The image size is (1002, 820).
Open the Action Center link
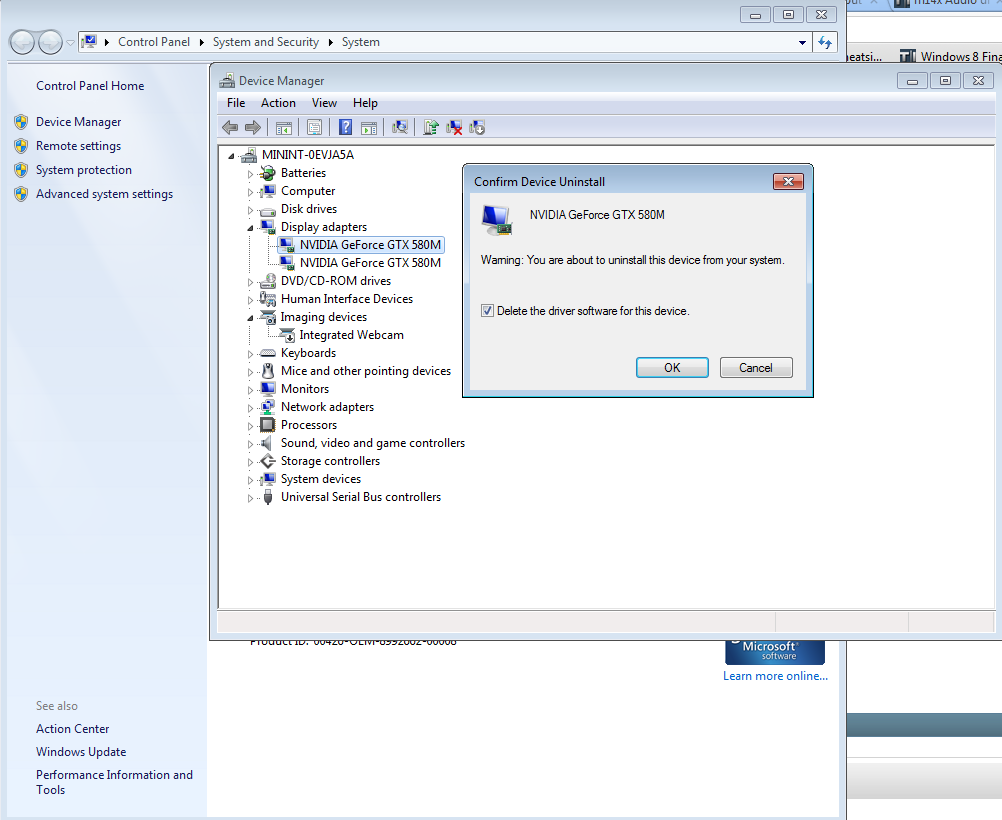click(72, 729)
